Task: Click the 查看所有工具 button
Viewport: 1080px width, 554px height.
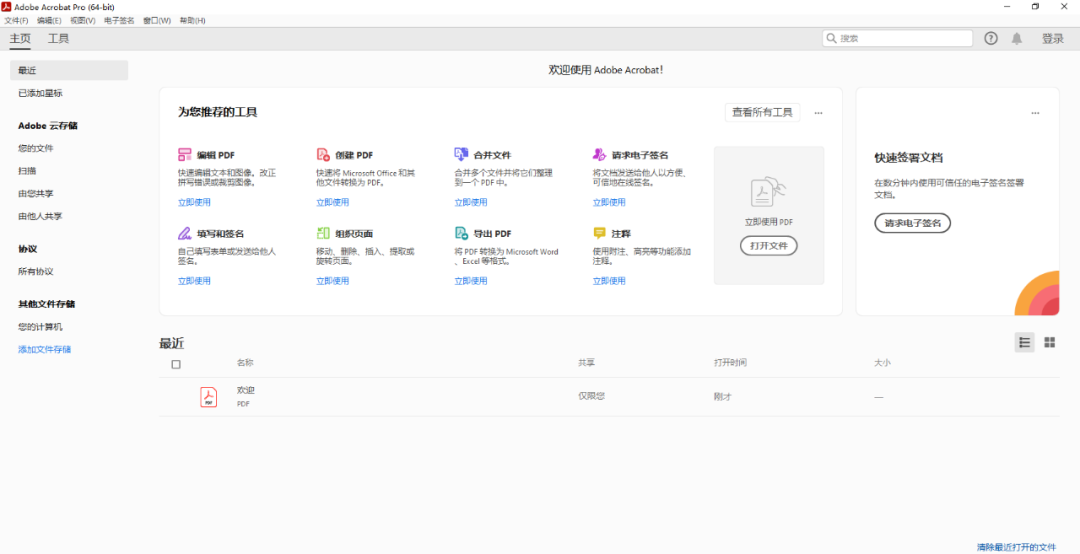Action: [762, 113]
